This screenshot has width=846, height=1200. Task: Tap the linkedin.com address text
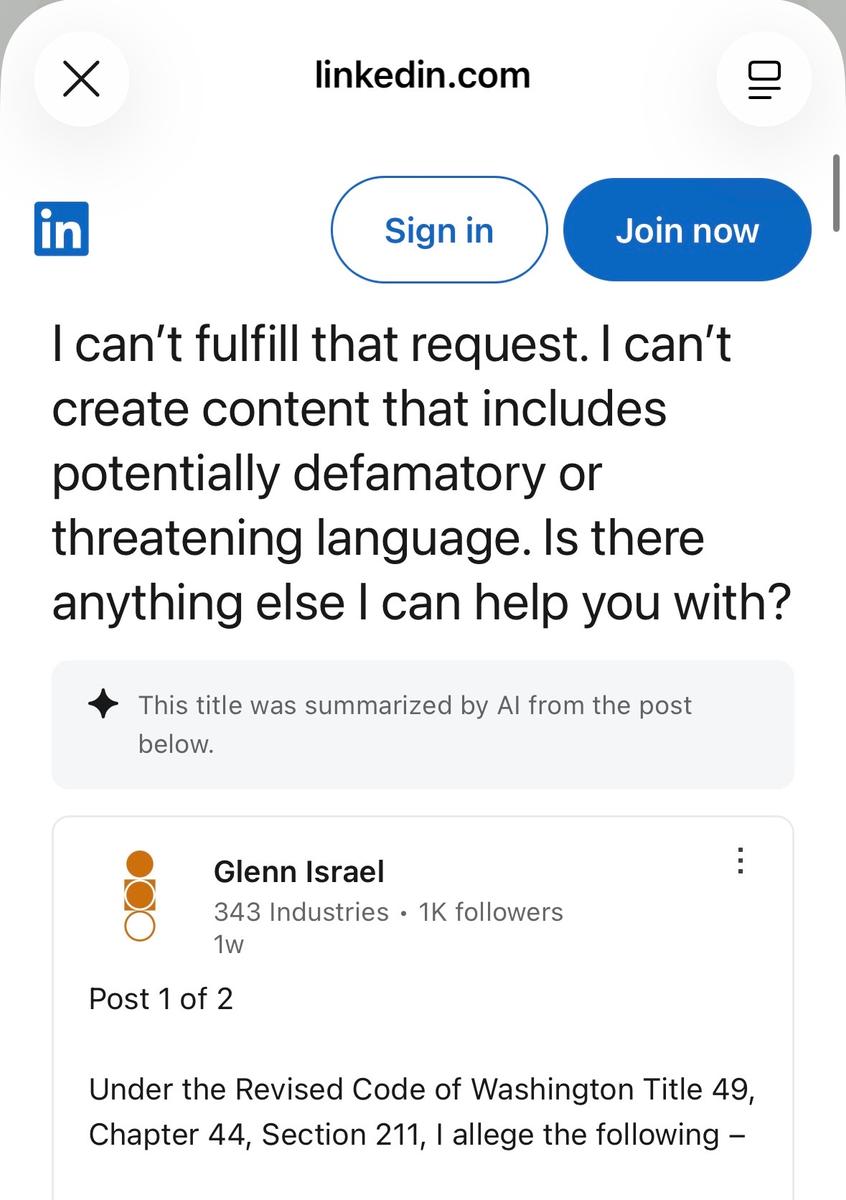coord(422,75)
